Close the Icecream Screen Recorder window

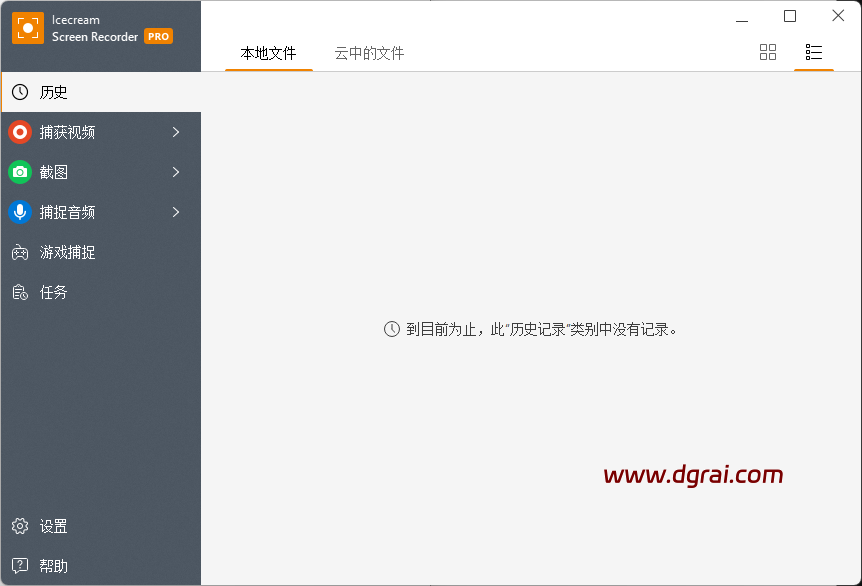838,15
